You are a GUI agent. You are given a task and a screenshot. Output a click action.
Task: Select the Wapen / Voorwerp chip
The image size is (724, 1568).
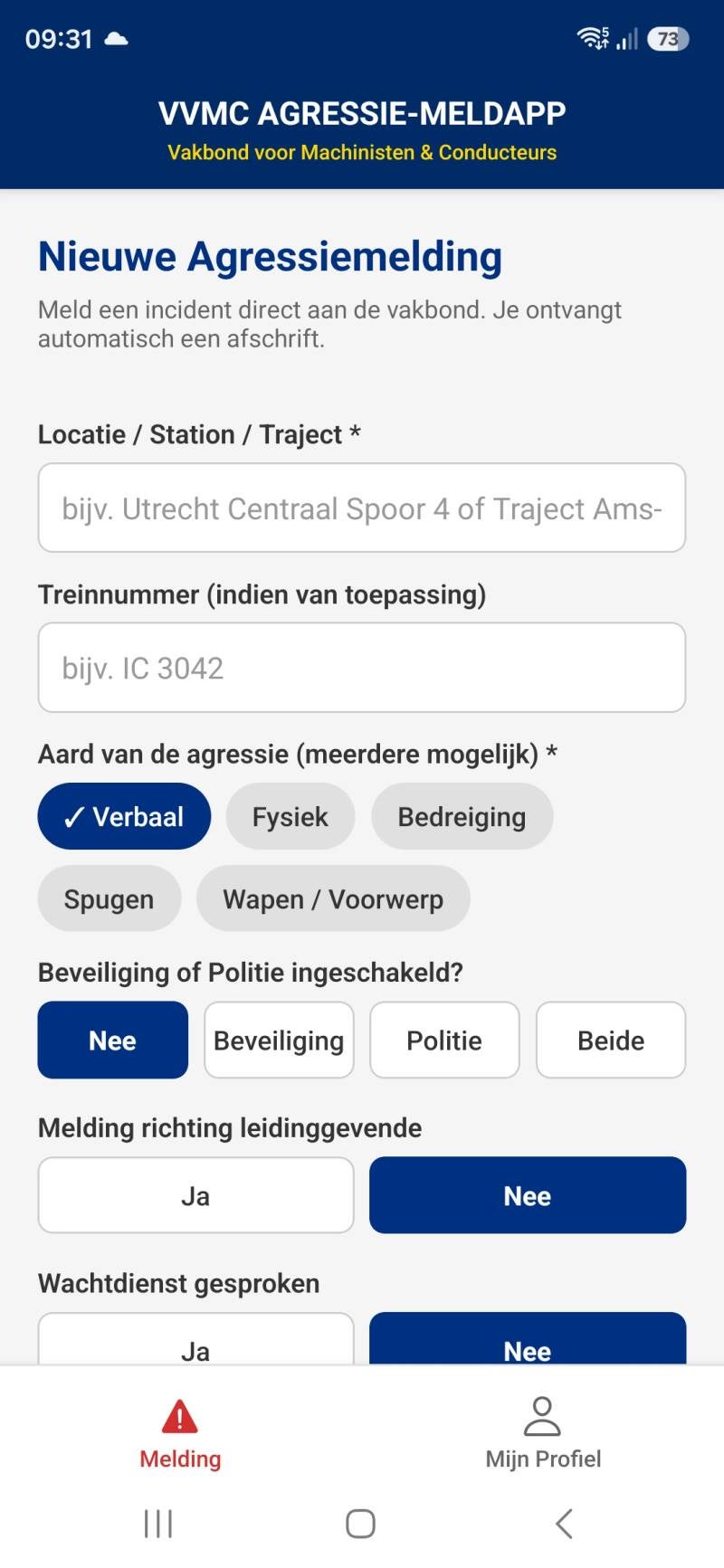tap(333, 898)
